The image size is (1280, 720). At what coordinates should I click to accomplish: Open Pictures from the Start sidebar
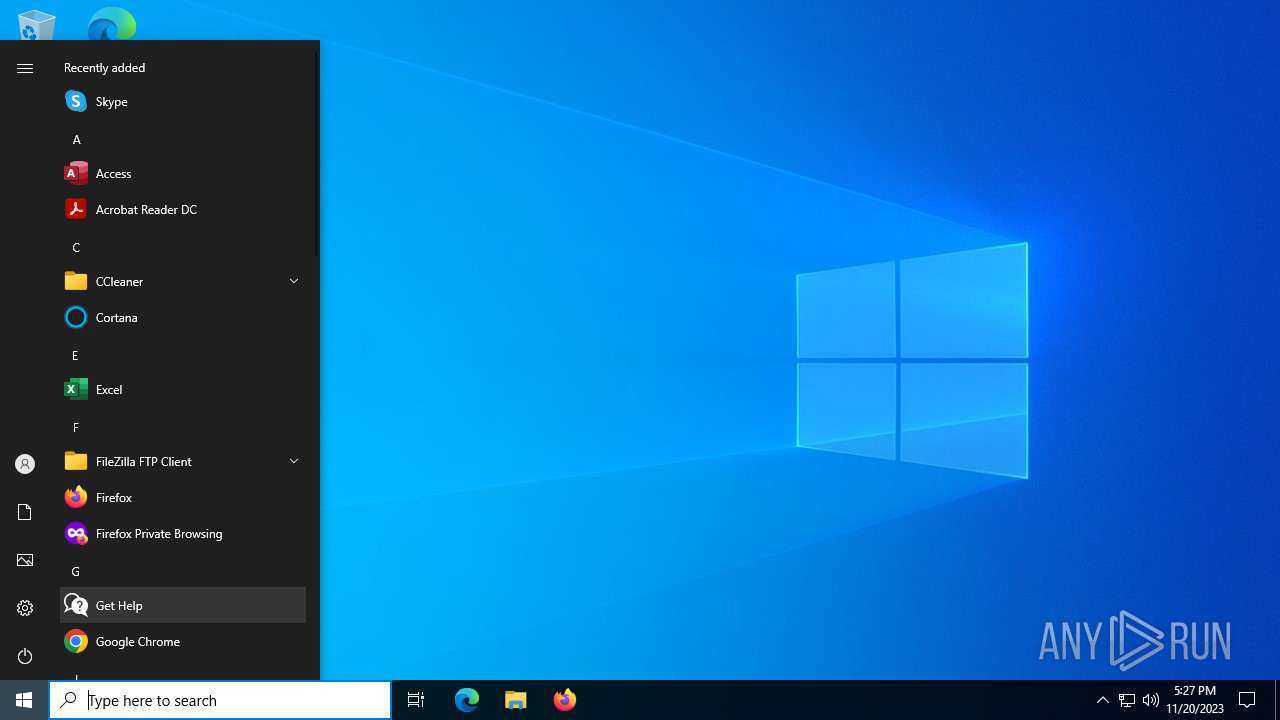tap(25, 560)
